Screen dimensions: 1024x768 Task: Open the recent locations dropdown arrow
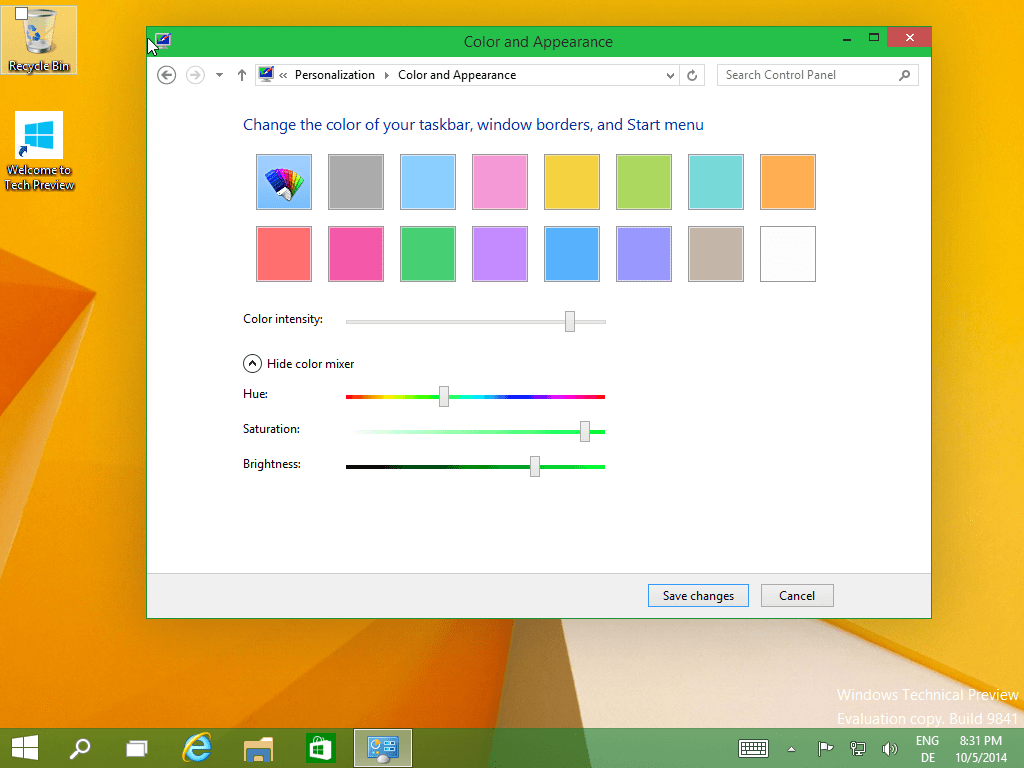219,75
